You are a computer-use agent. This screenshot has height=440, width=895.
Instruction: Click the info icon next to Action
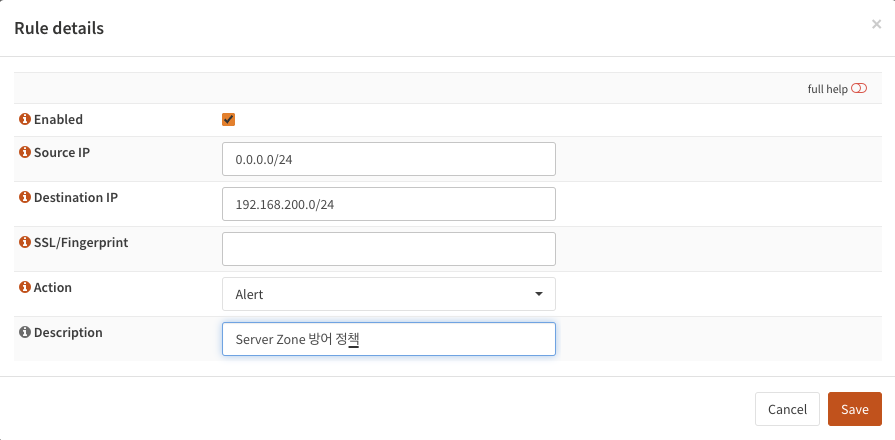(25, 287)
